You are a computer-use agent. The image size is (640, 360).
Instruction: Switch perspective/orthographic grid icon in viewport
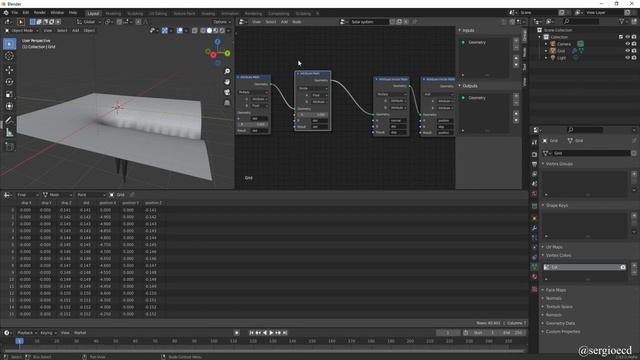(x=227, y=102)
